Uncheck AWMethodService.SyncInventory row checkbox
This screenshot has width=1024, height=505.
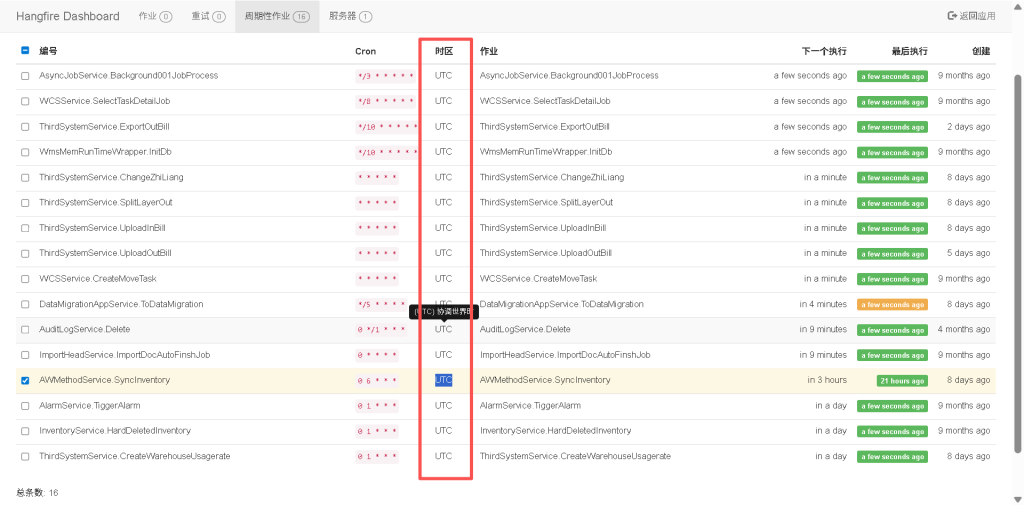click(x=25, y=380)
